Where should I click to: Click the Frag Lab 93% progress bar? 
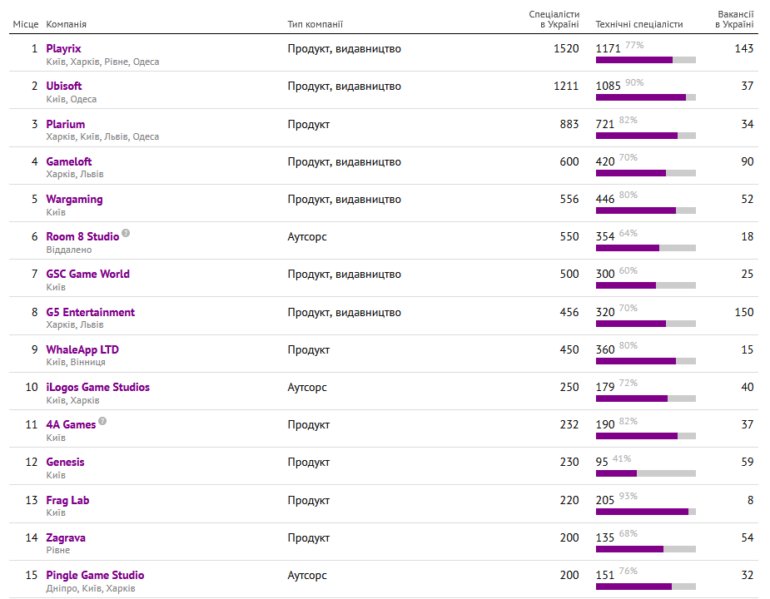(645, 511)
